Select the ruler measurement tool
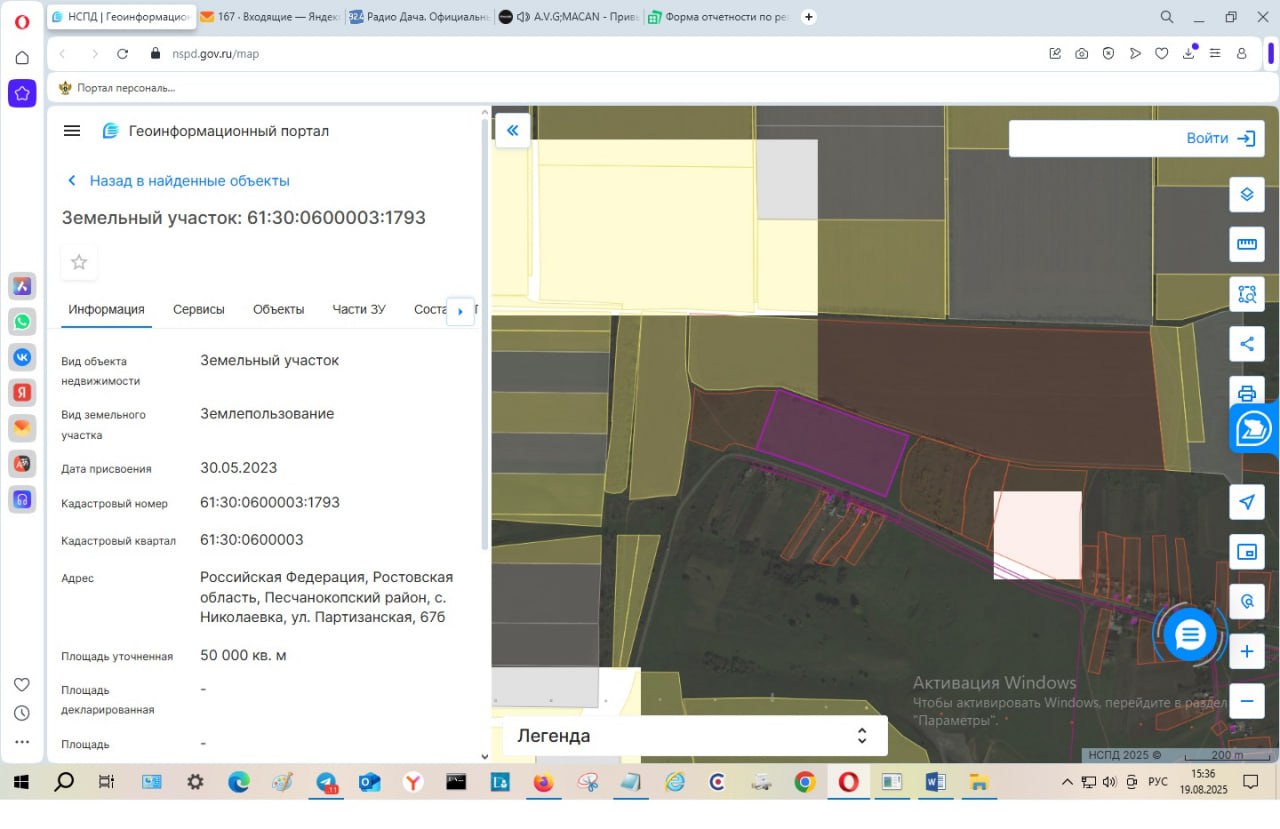 (x=1246, y=244)
